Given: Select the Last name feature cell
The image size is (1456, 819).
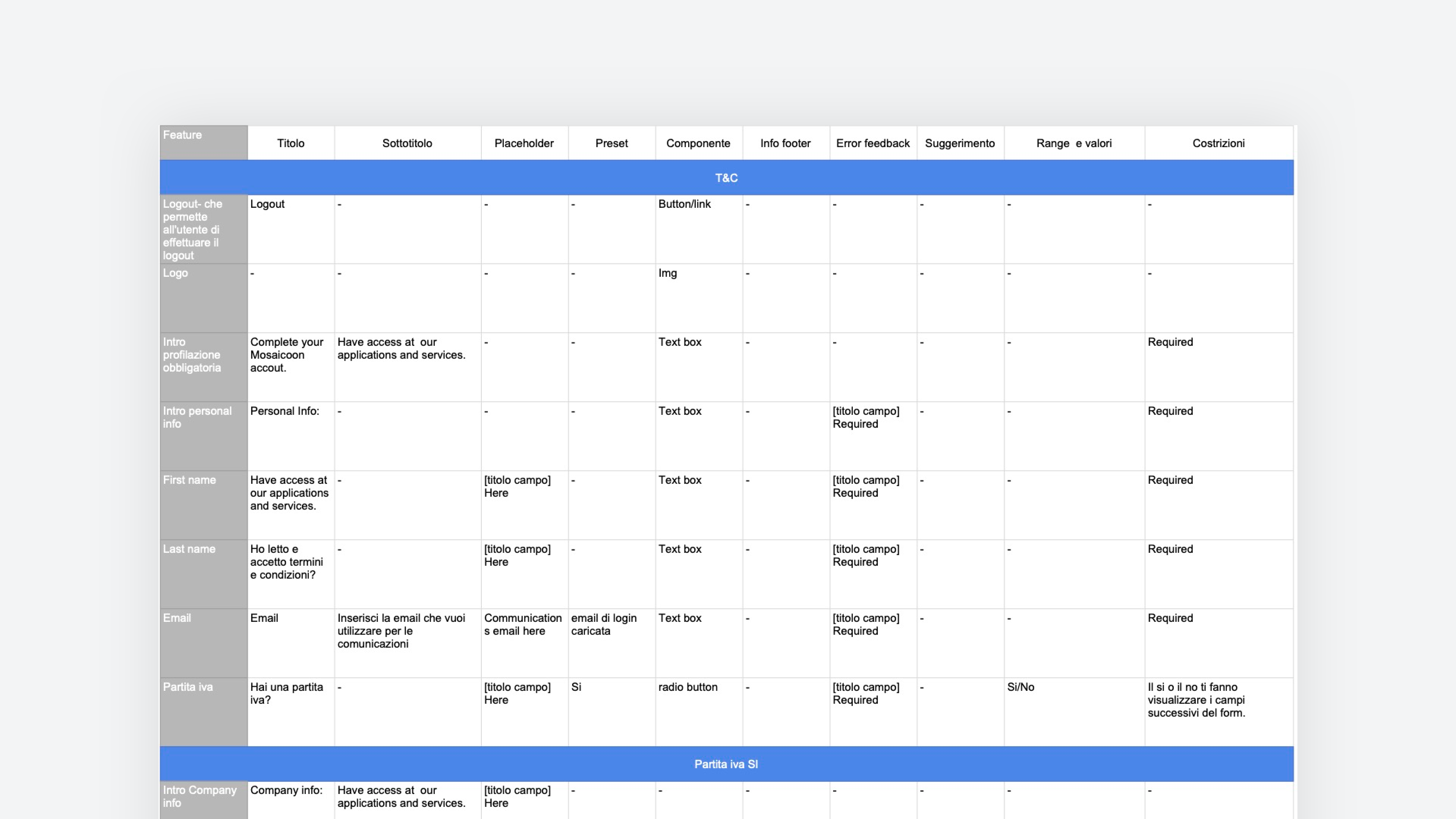Looking at the screenshot, I should (x=203, y=574).
